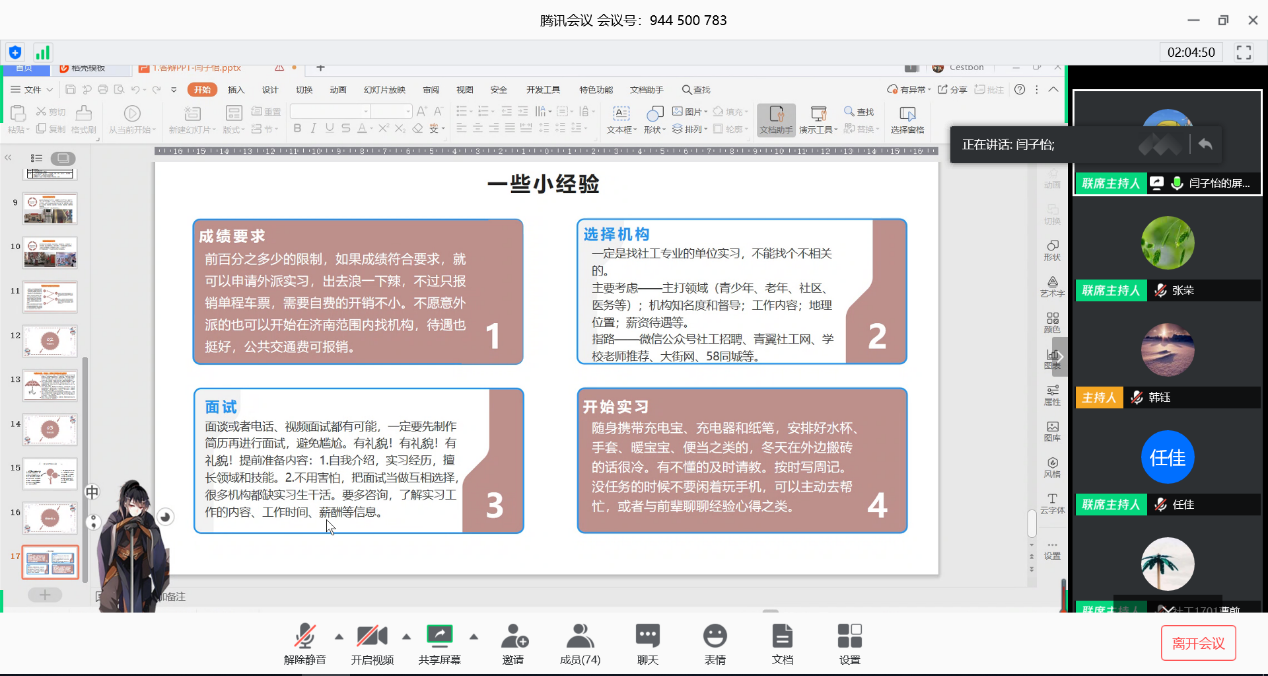Expand the arrow next to 共享屏幕
Image resolution: width=1268 pixels, height=676 pixels.
point(473,636)
